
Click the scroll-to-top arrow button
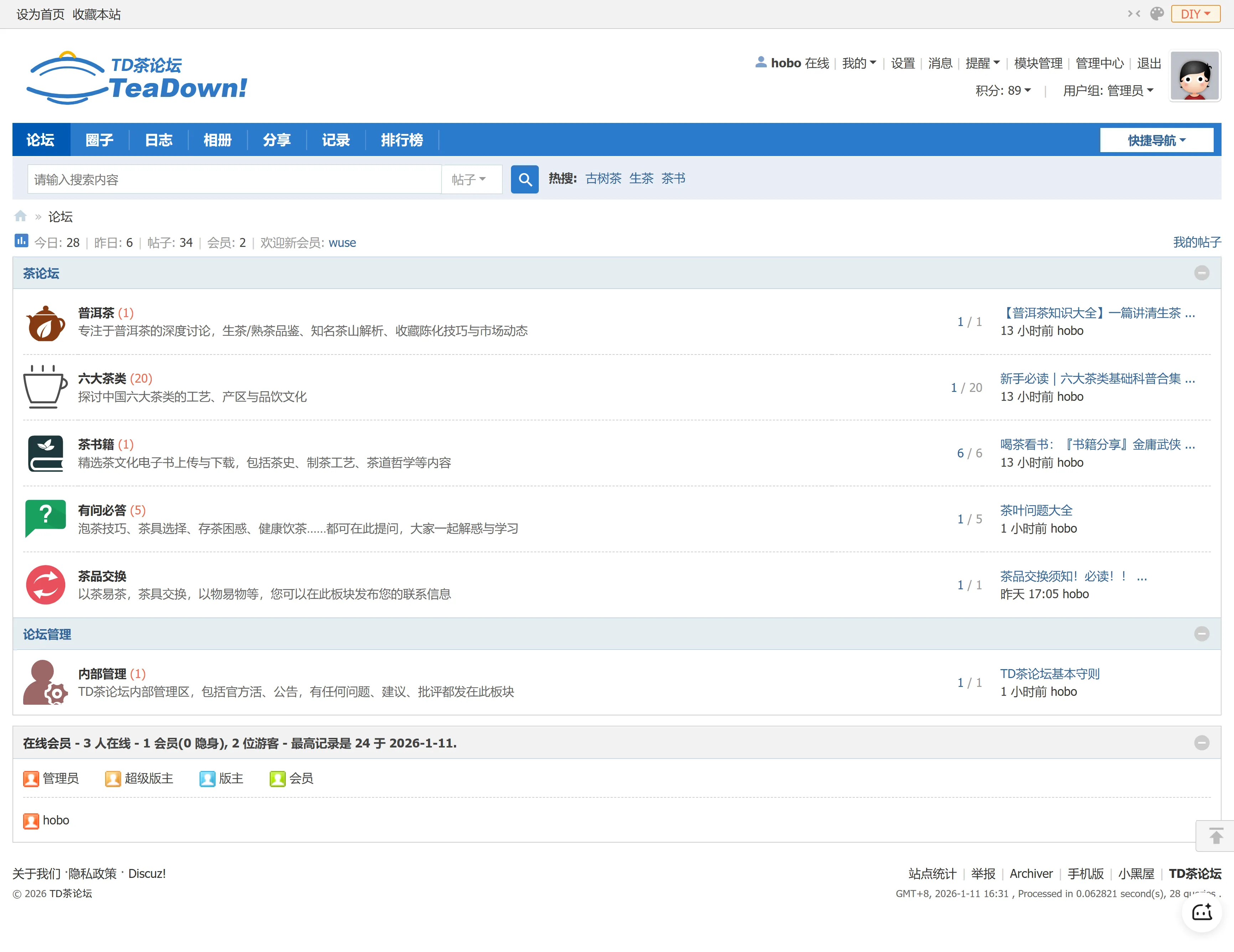click(1215, 835)
